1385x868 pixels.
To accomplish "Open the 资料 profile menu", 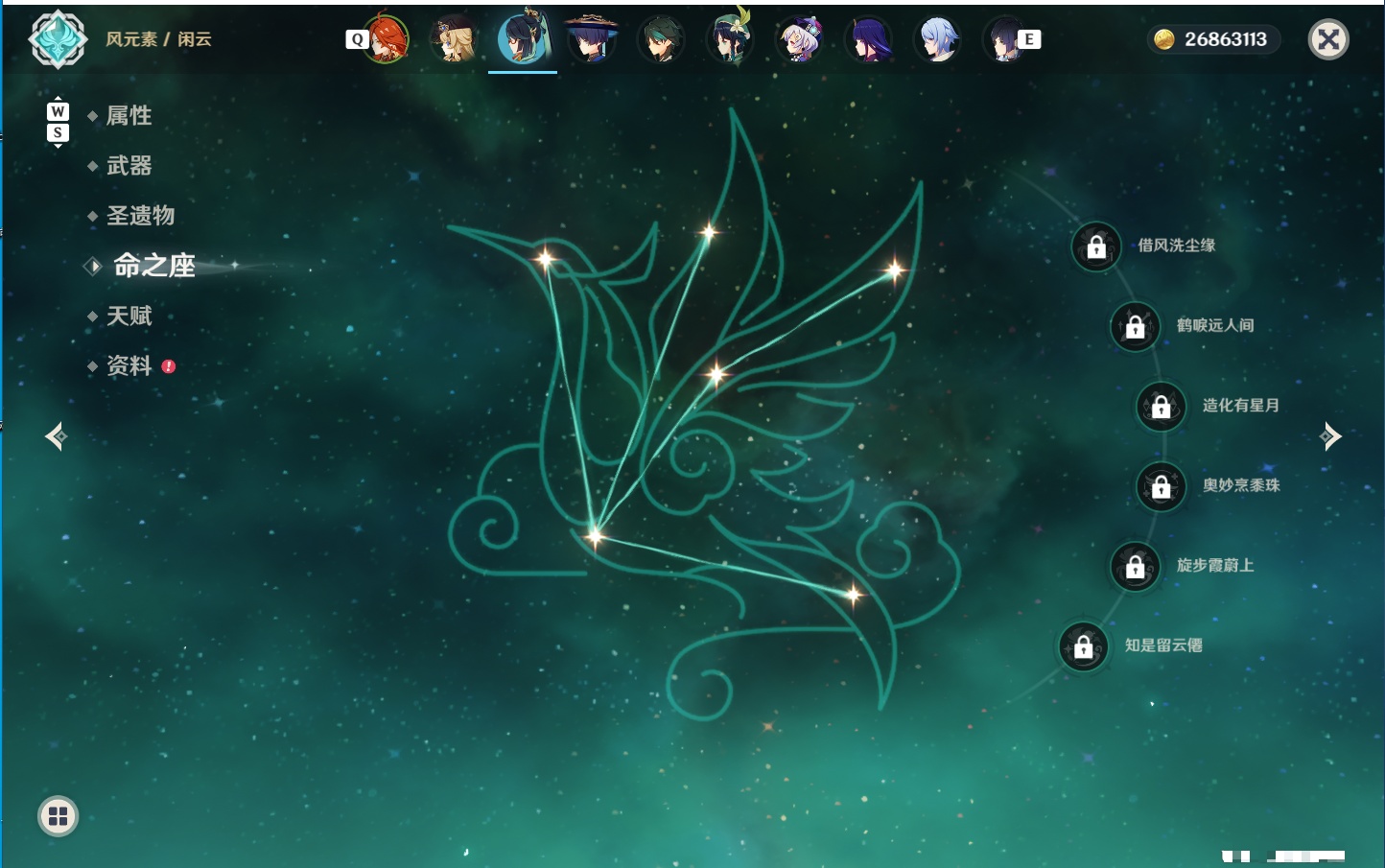I will coord(129,365).
